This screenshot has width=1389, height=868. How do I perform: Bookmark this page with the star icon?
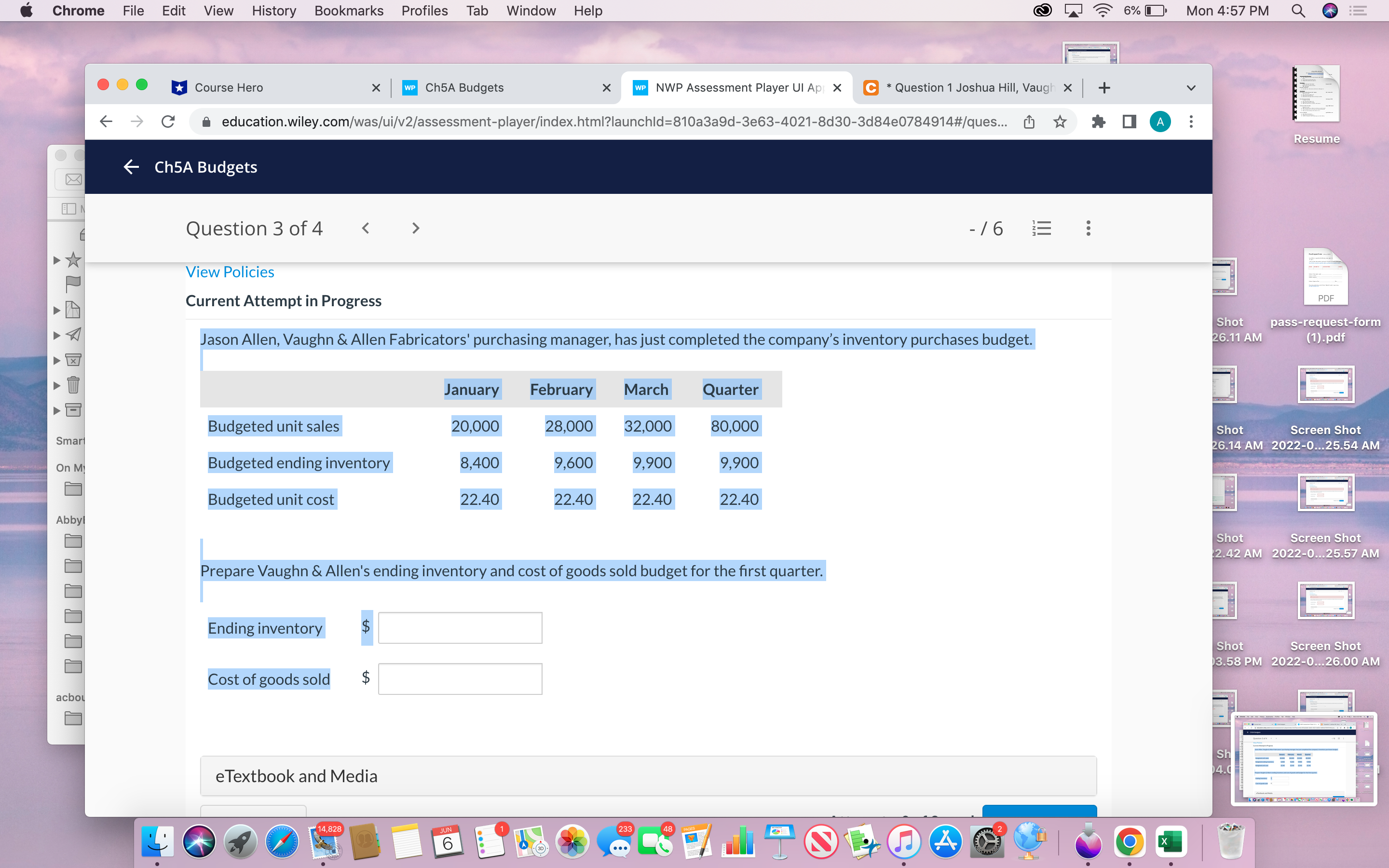(x=1059, y=121)
